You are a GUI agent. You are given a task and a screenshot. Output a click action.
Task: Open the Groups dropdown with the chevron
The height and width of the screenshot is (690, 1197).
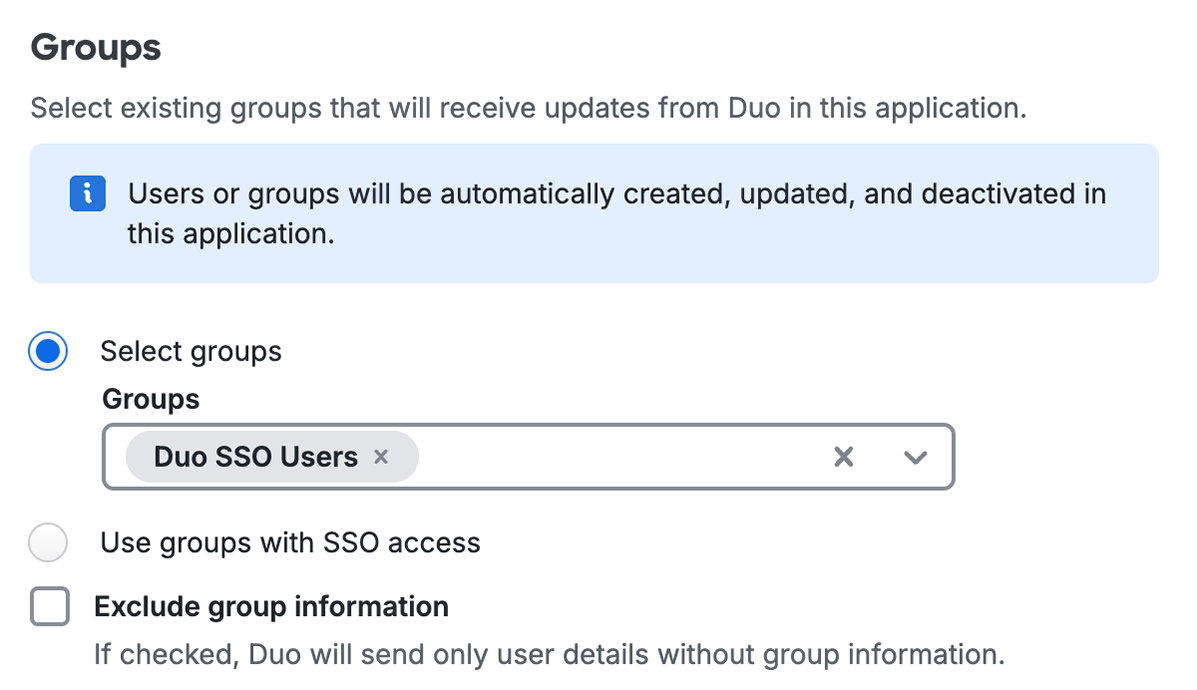[x=914, y=457]
